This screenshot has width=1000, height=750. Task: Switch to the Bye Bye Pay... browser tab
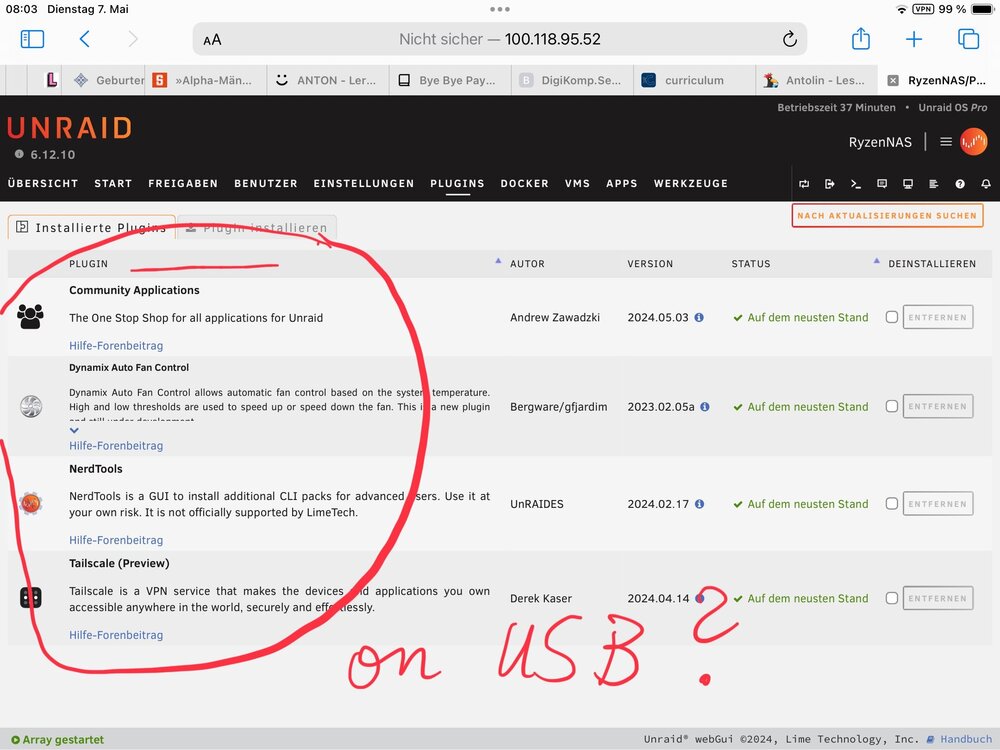coord(450,80)
